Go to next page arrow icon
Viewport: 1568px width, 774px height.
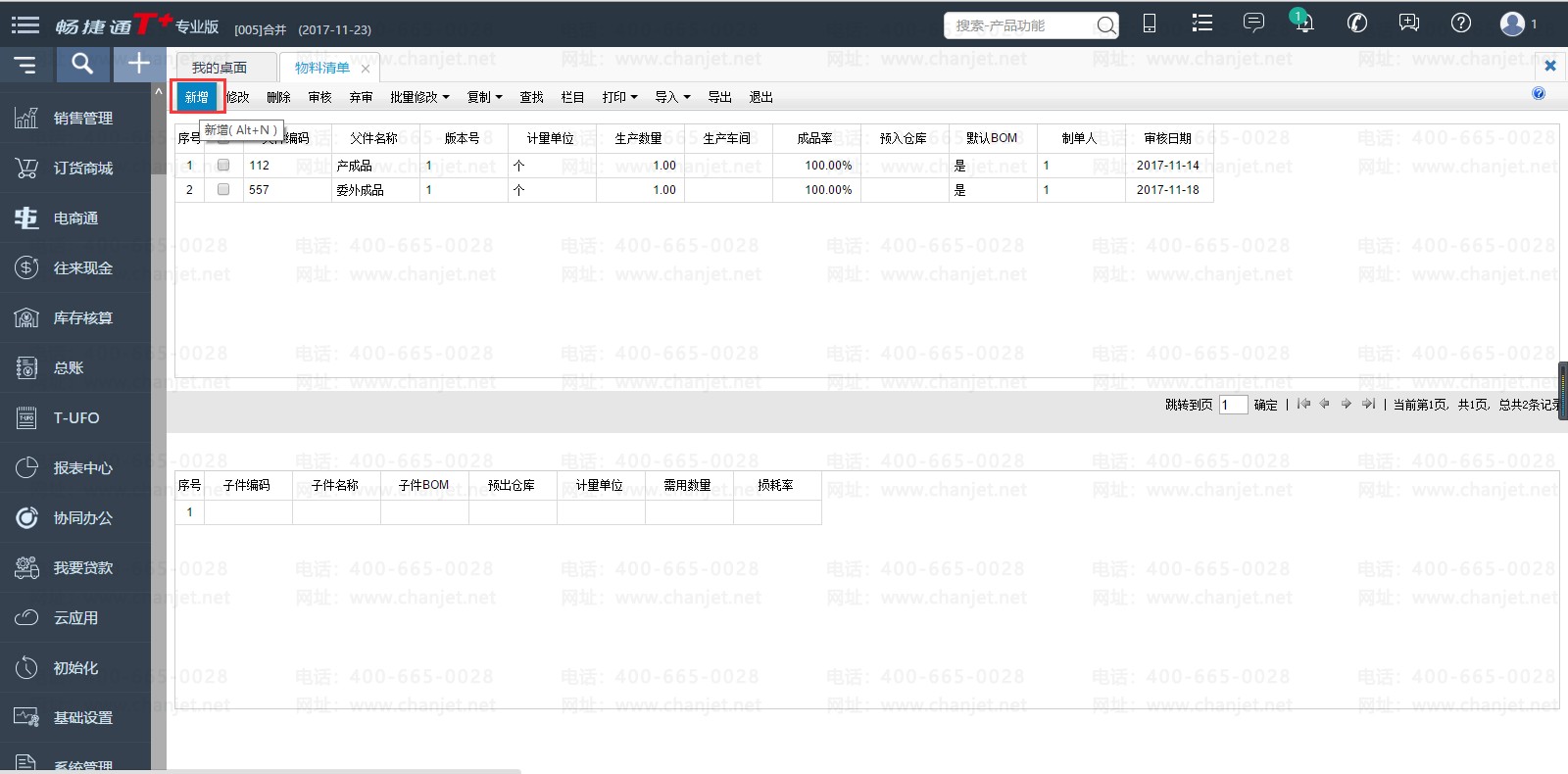click(1347, 404)
